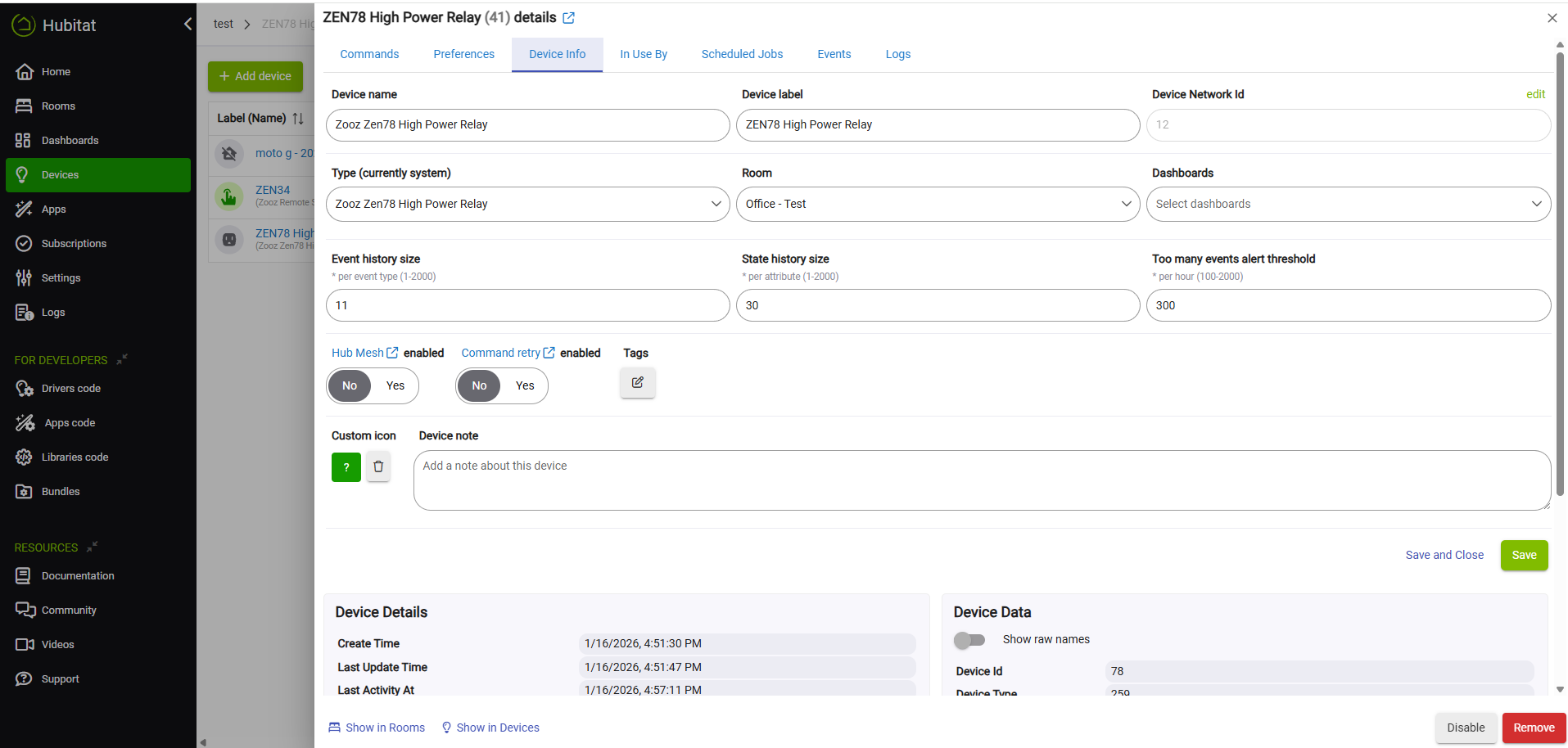Switch to the Scheduled Jobs tab
The width and height of the screenshot is (1568, 748).
[742, 55]
